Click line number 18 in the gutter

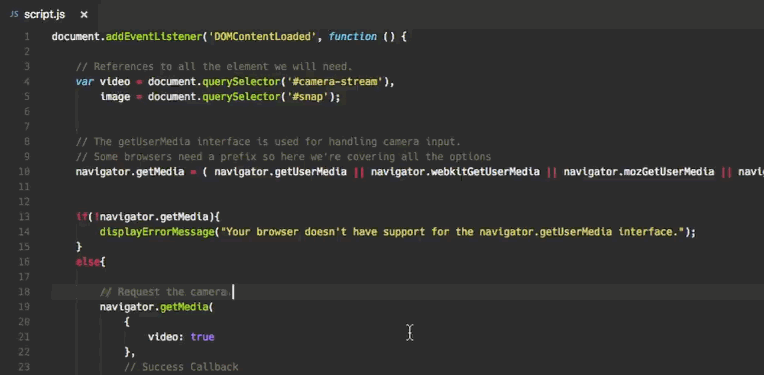pos(25,292)
